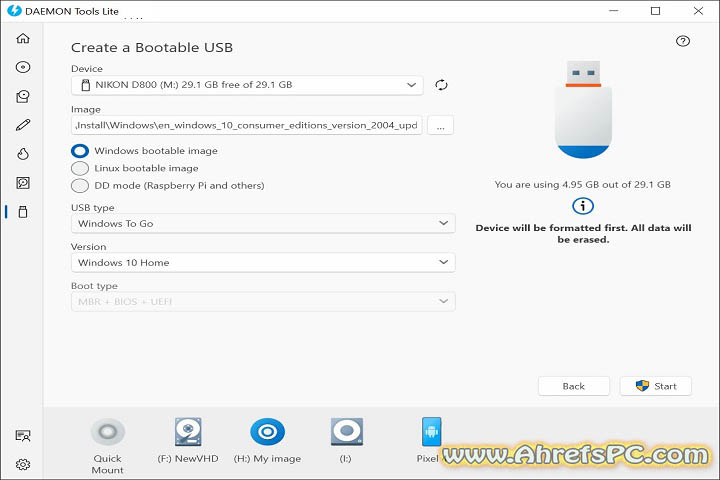Click 'Create a Bootable USB' heading

(x=152, y=48)
